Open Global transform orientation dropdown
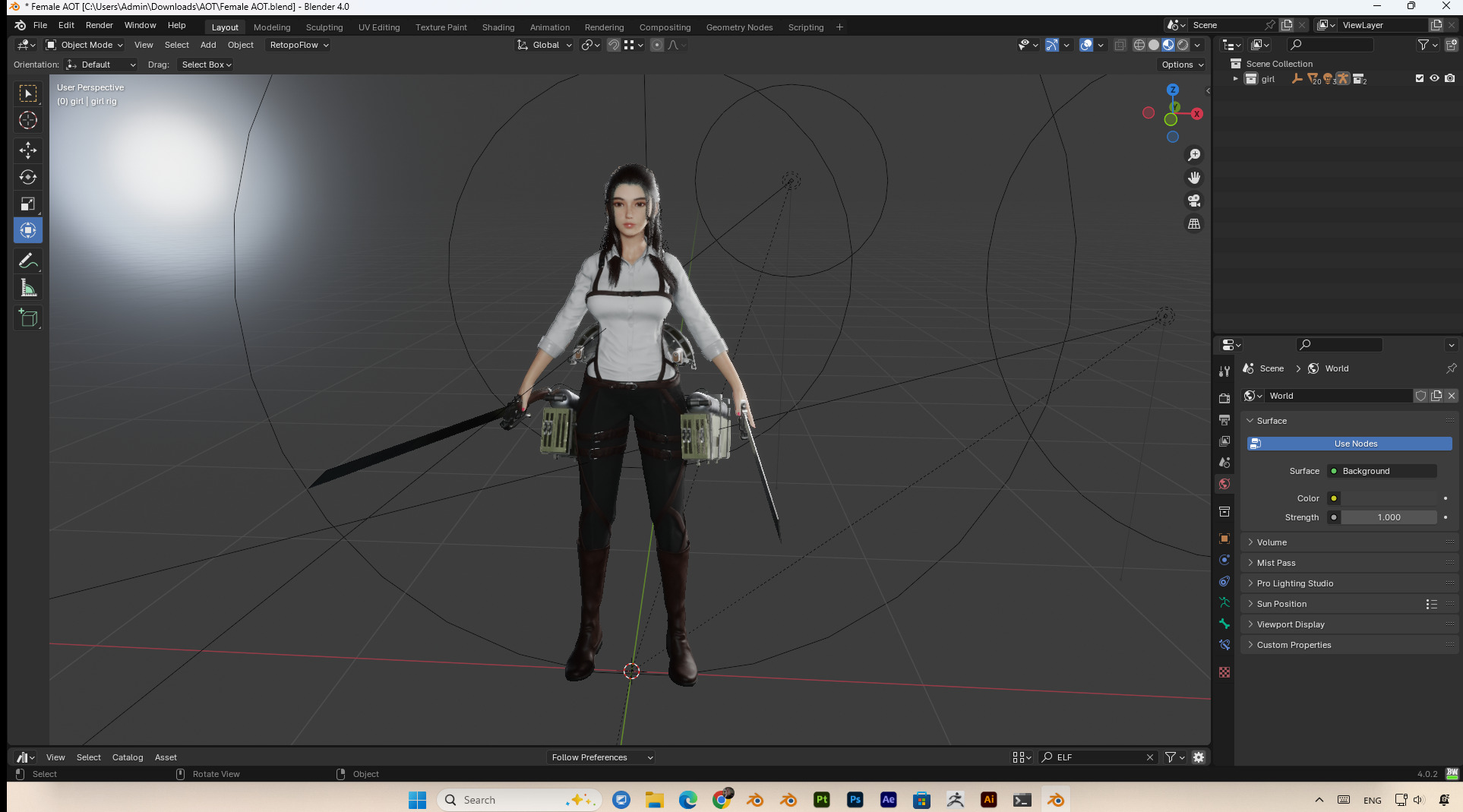 [544, 45]
